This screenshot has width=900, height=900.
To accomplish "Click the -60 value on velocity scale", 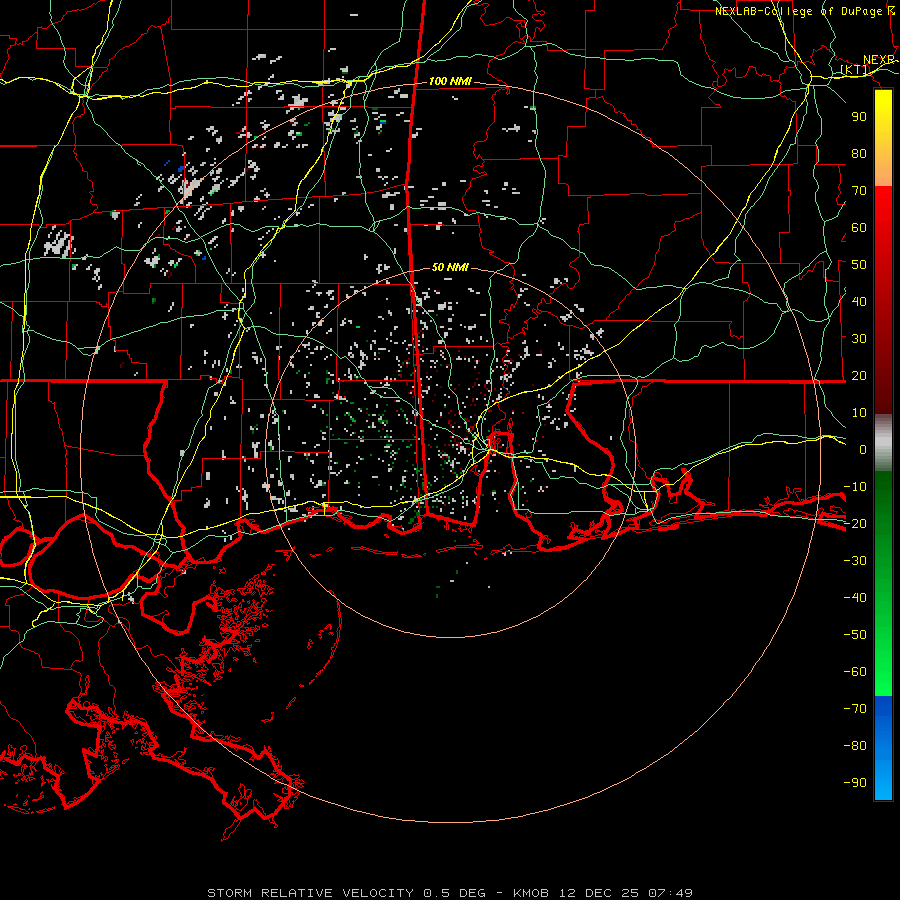I will pyautogui.click(x=855, y=672).
